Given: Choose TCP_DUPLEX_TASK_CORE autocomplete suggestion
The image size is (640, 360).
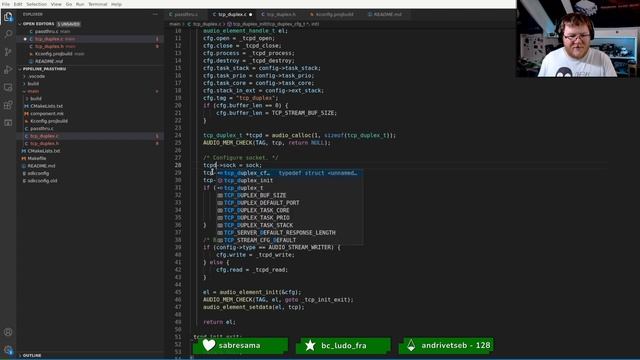Looking at the screenshot, I should [x=289, y=210].
